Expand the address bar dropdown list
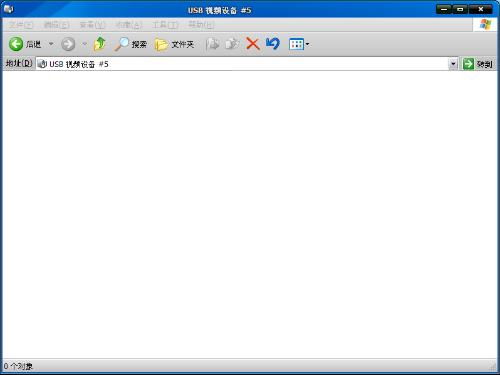Screen dimensions: 500x375 click(x=453, y=64)
